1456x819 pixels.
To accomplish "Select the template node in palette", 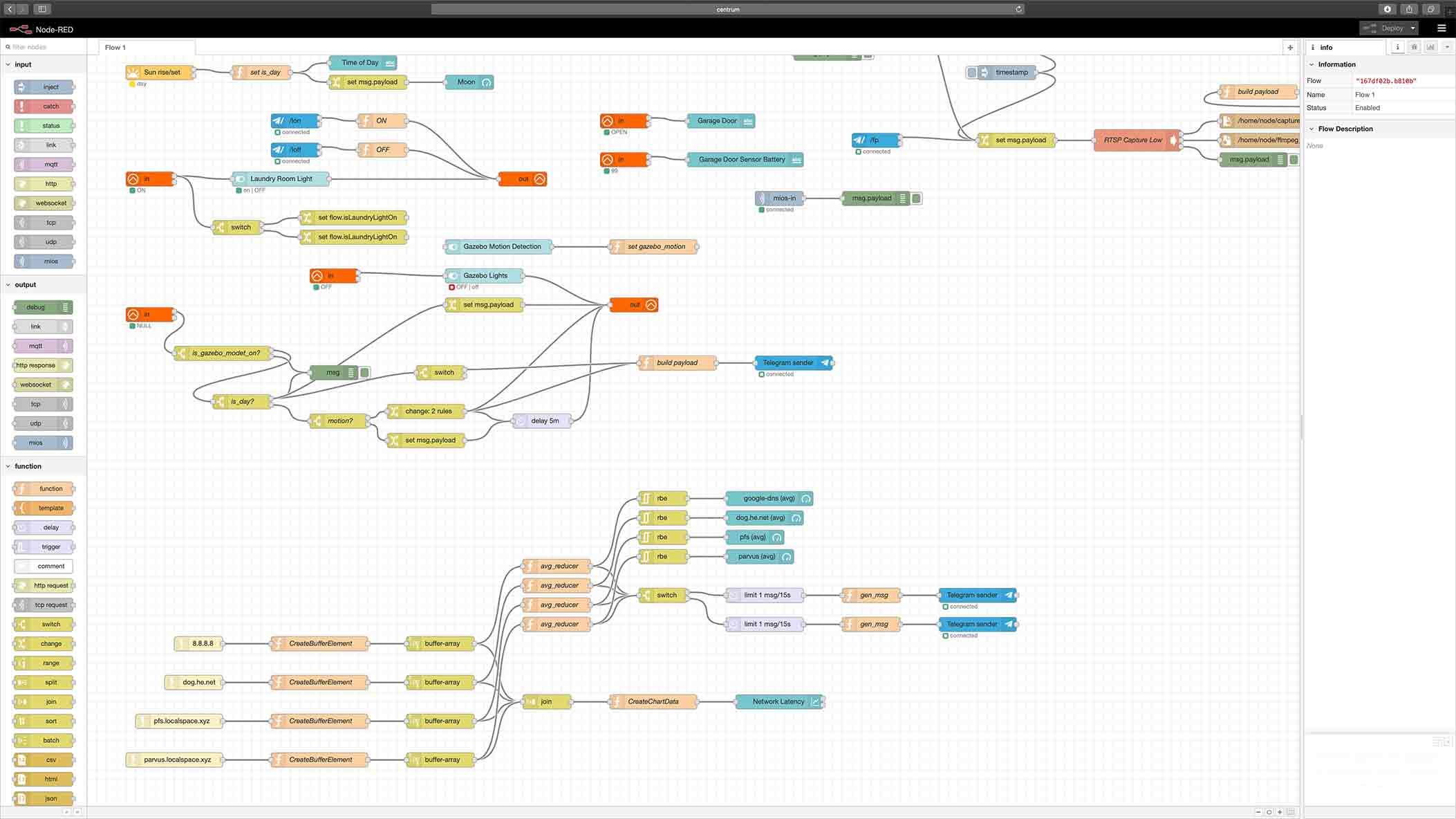I will pyautogui.click(x=44, y=508).
